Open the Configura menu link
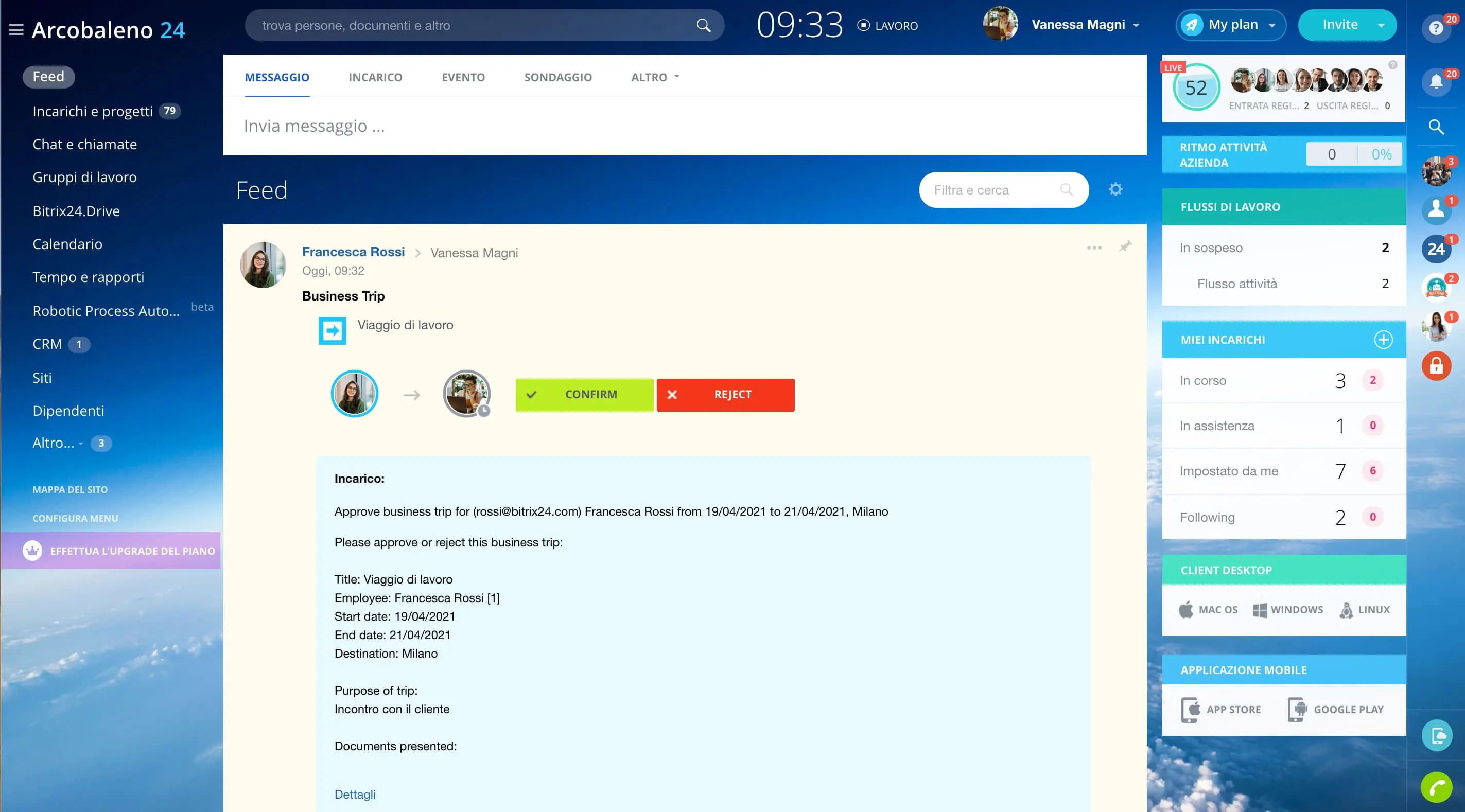Viewport: 1465px width, 812px height. click(x=75, y=519)
